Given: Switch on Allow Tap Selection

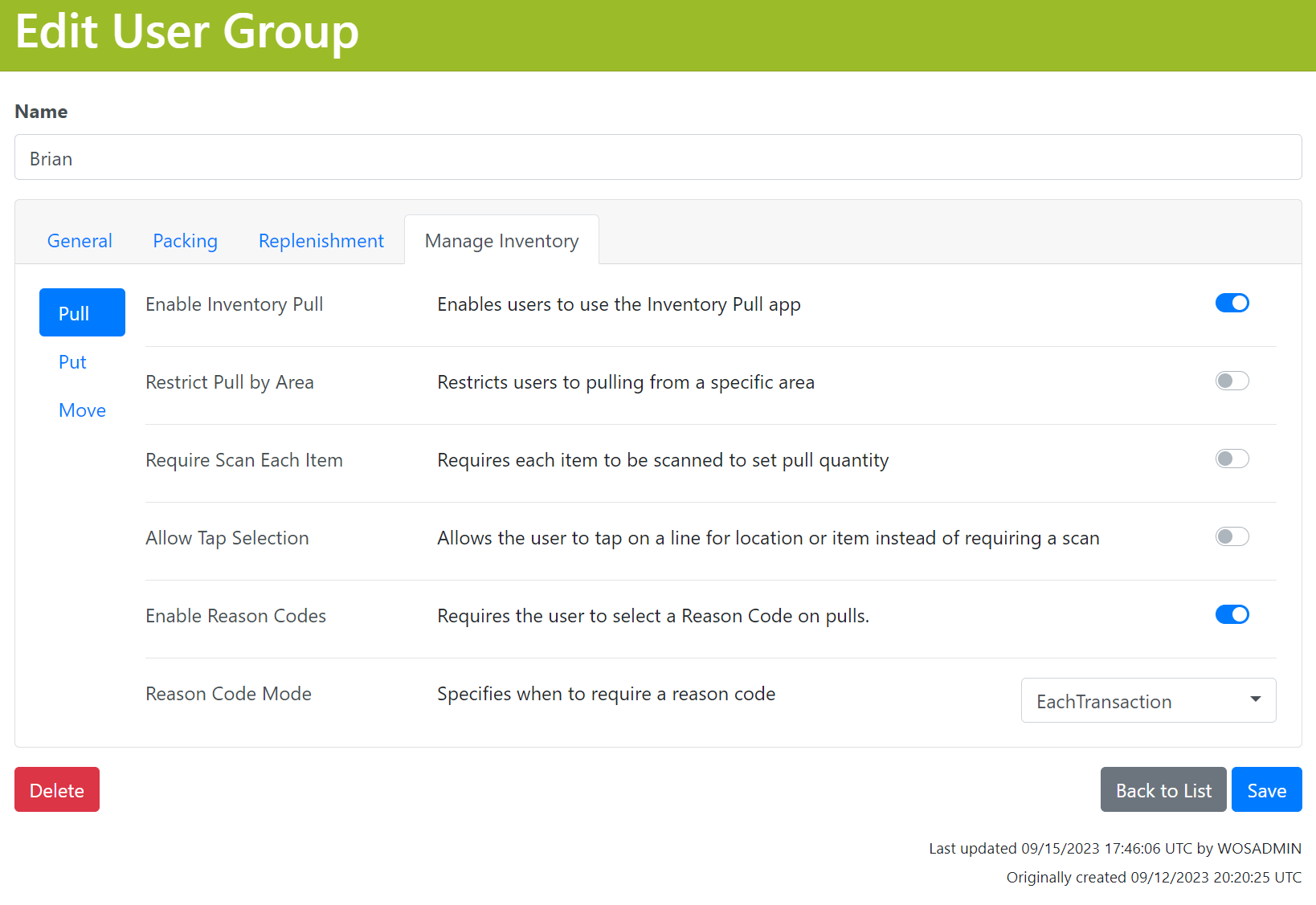Looking at the screenshot, I should [x=1232, y=536].
